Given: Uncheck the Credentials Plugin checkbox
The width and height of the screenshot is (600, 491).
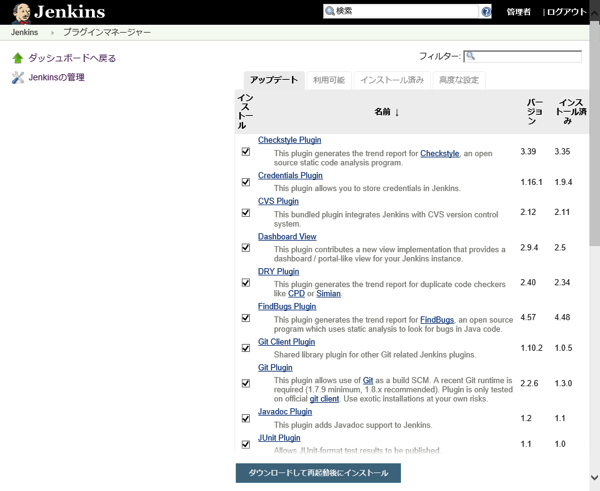Looking at the screenshot, I should [246, 182].
